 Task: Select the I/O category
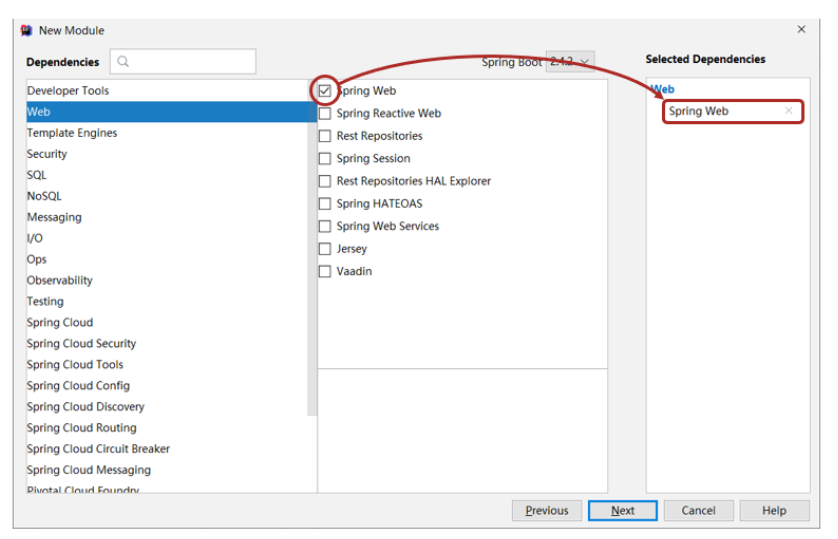click(x=167, y=238)
